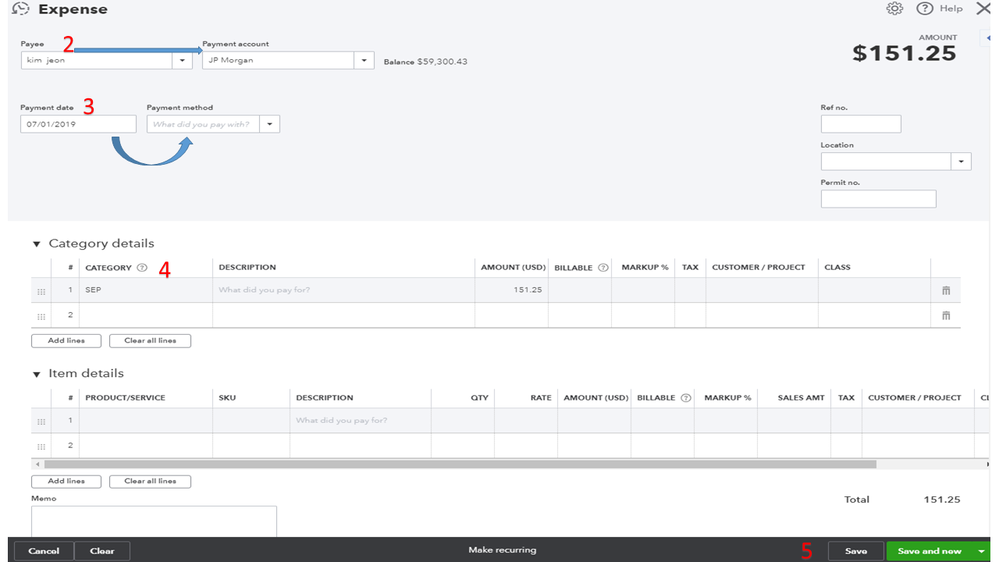Collapse the Category details section
Image resolution: width=999 pixels, height=562 pixels.
tap(36, 244)
